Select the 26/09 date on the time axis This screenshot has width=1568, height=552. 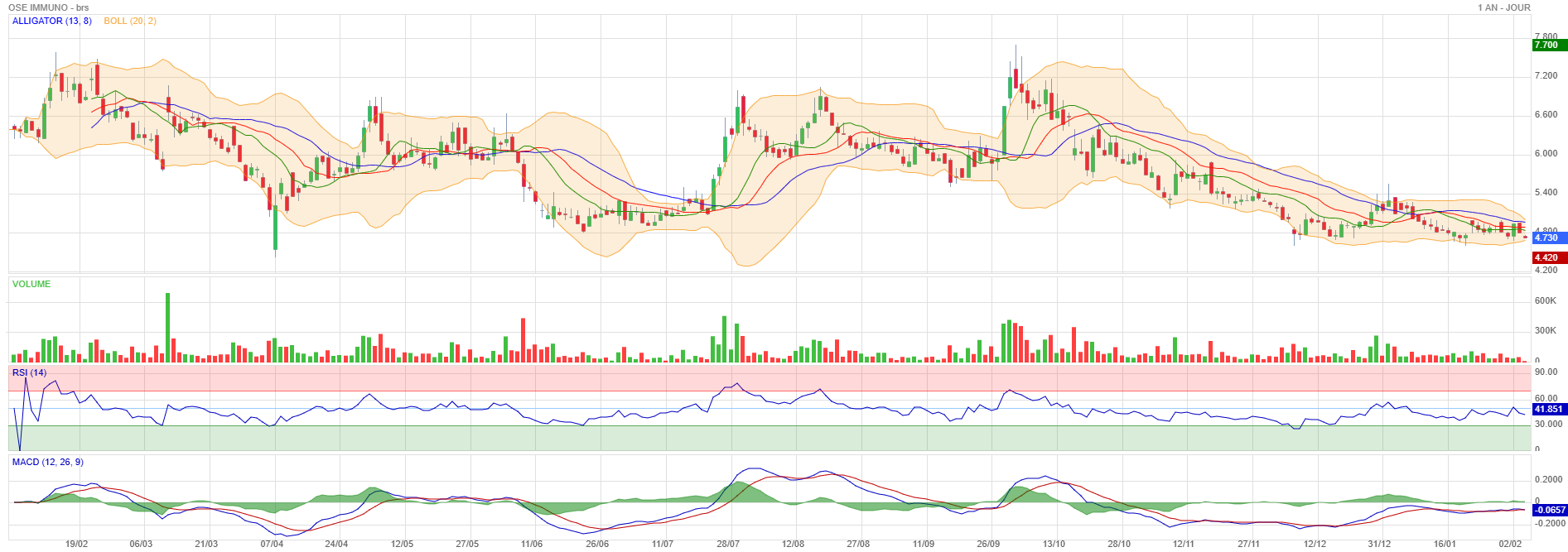988,544
